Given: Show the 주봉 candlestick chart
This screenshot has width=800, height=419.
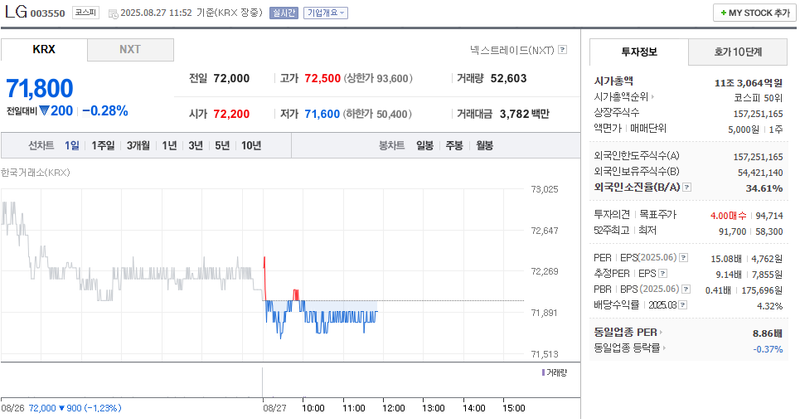Looking at the screenshot, I should point(454,145).
